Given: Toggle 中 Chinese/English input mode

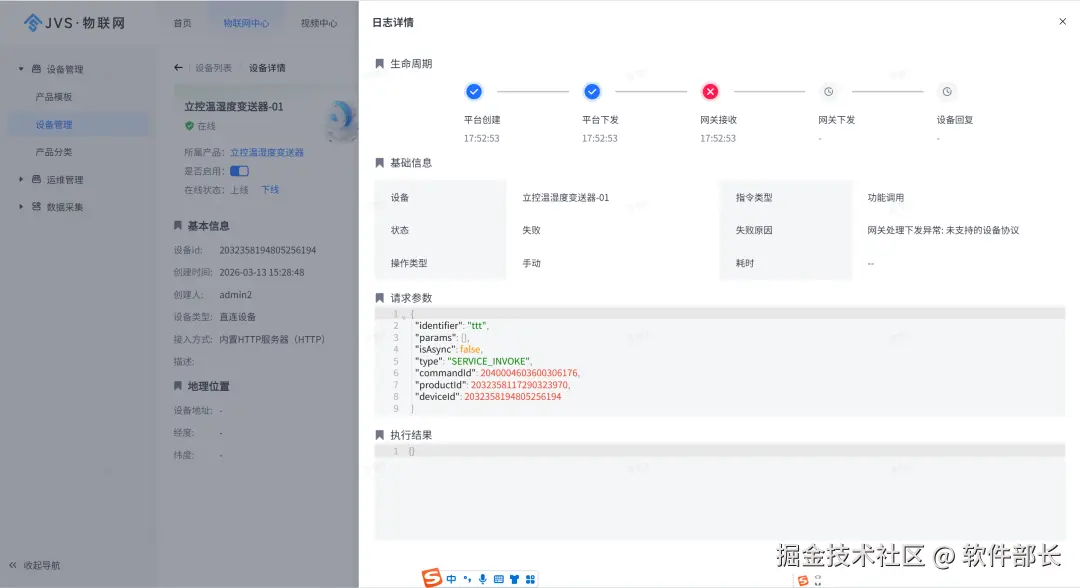Looking at the screenshot, I should point(451,578).
